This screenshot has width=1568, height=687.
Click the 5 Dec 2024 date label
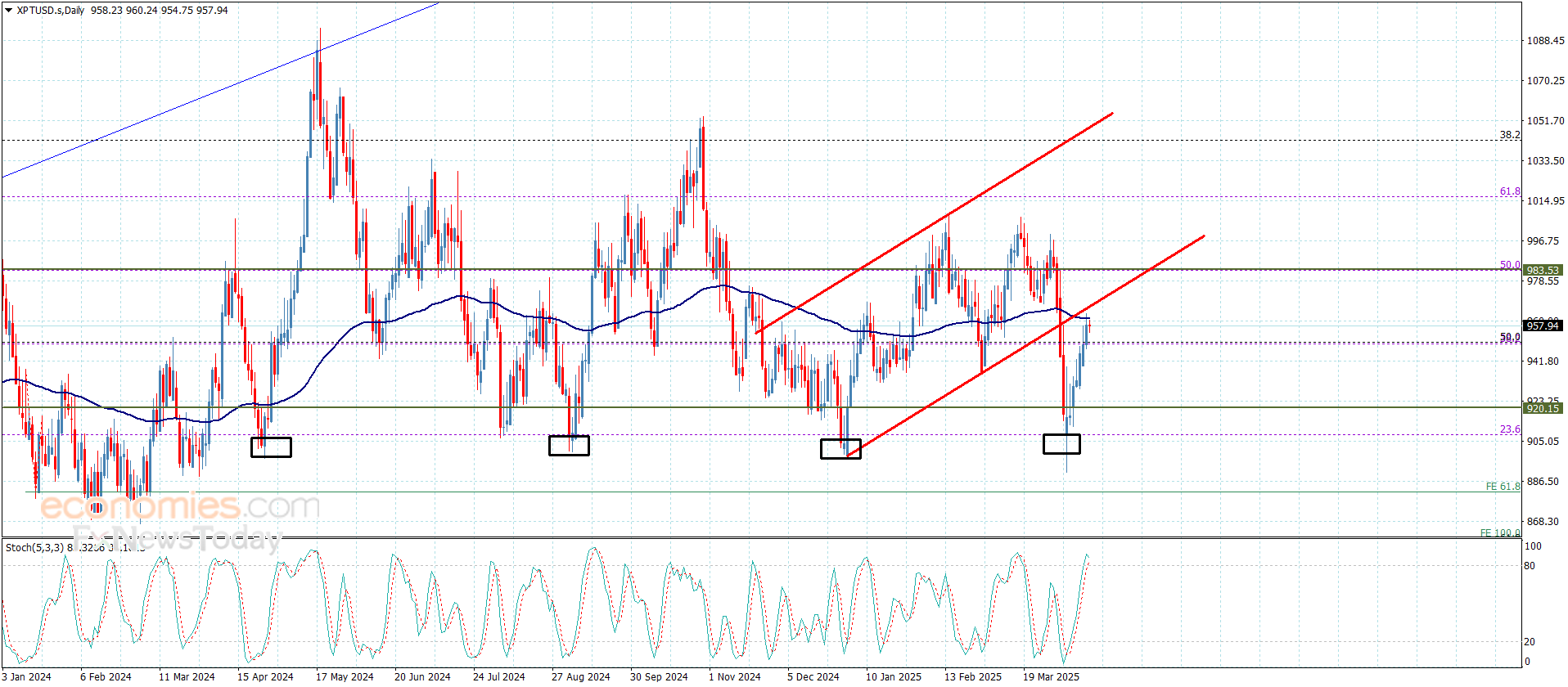tap(813, 676)
